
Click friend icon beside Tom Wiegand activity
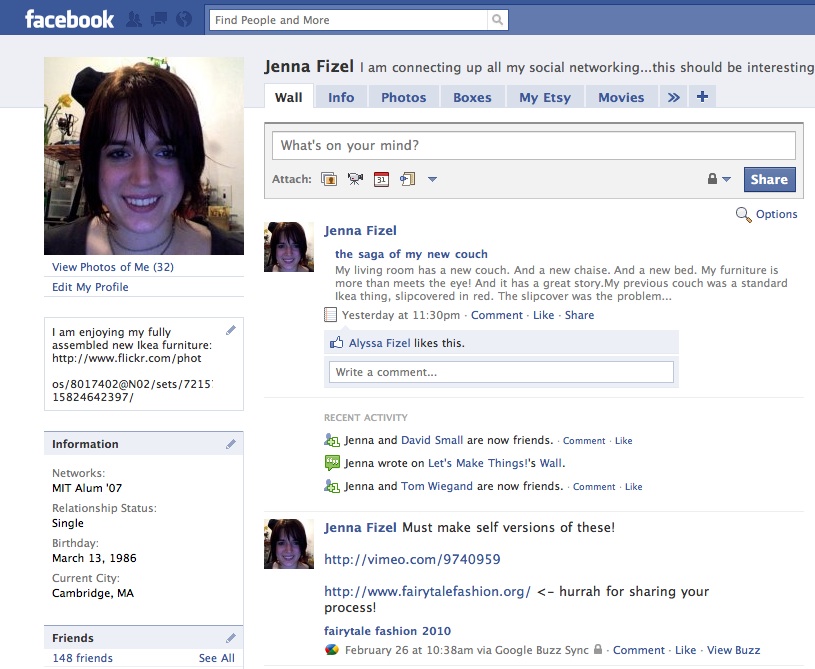click(x=332, y=487)
